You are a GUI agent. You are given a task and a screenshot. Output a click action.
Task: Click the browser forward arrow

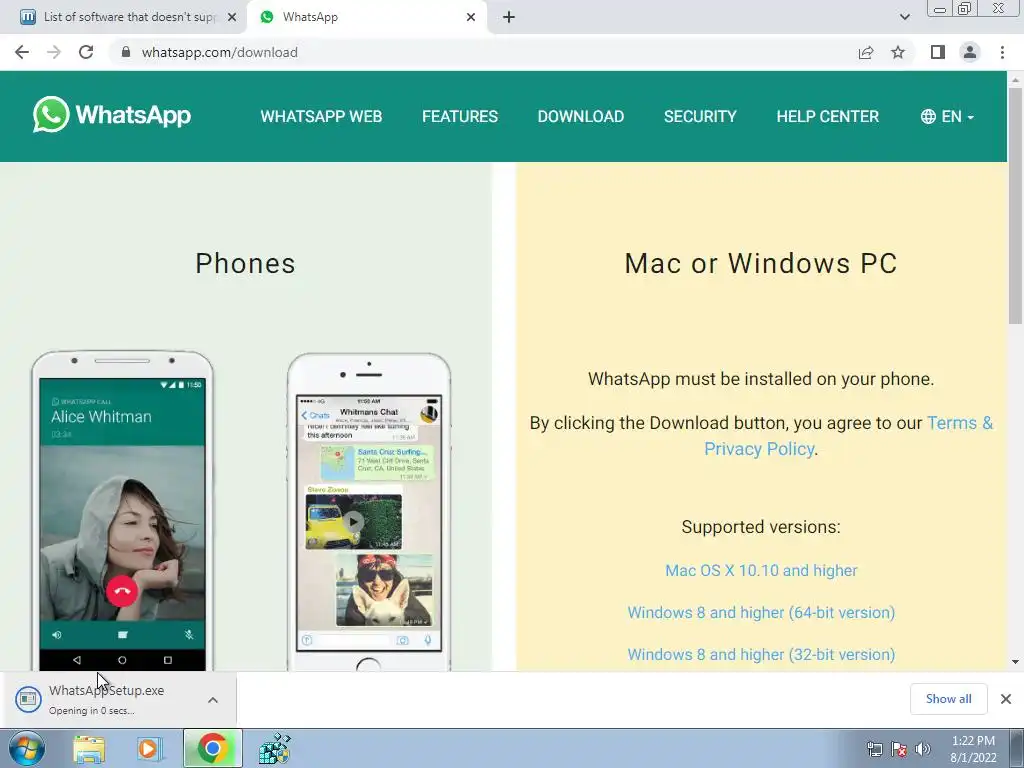point(54,52)
